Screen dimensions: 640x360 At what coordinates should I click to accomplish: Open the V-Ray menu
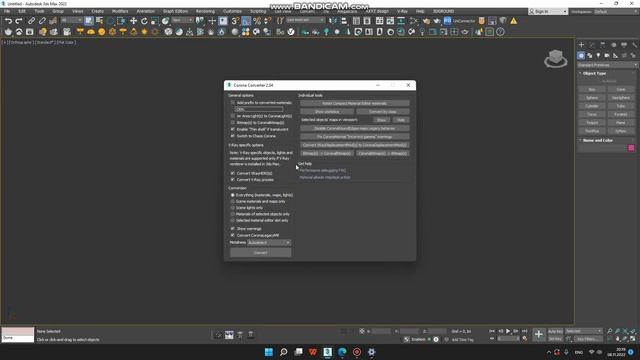coord(402,11)
